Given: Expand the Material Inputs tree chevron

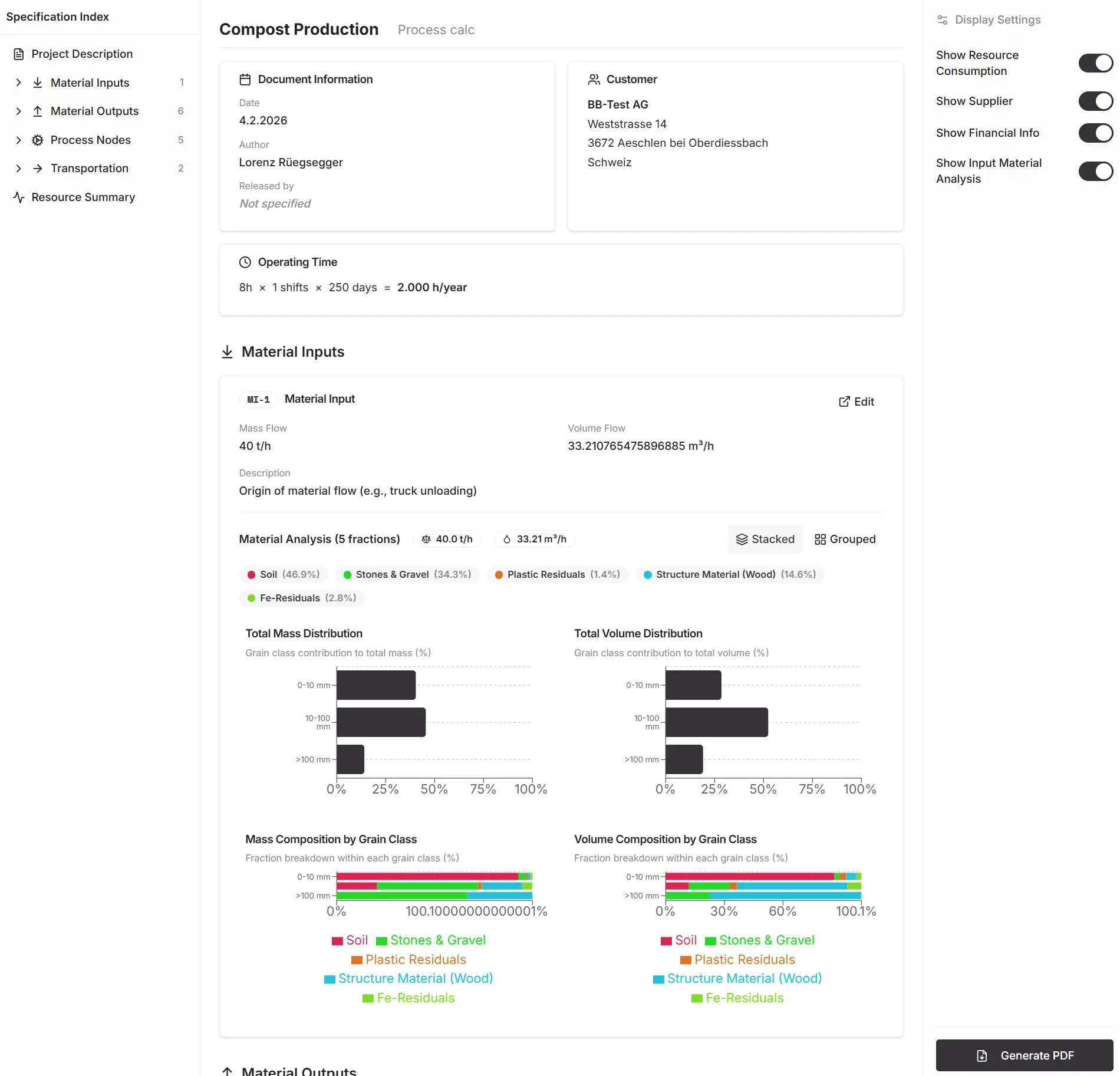Looking at the screenshot, I should tap(19, 83).
